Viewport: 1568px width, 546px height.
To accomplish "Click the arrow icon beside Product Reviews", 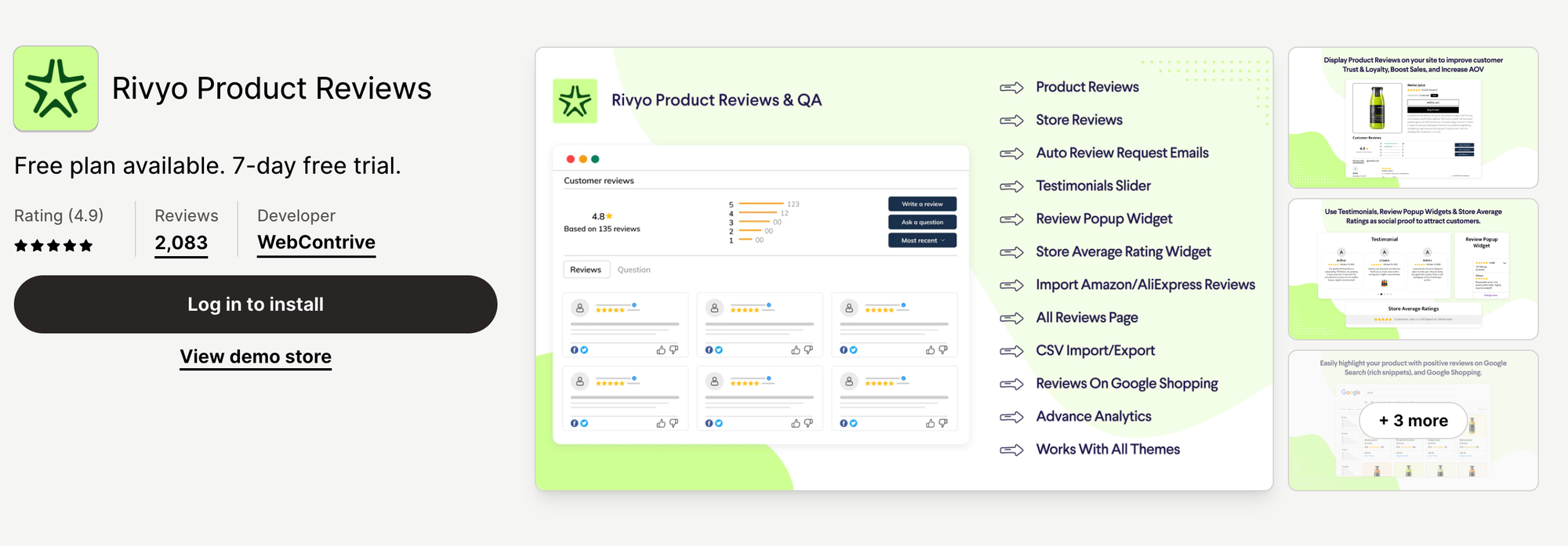I will [x=1011, y=88].
